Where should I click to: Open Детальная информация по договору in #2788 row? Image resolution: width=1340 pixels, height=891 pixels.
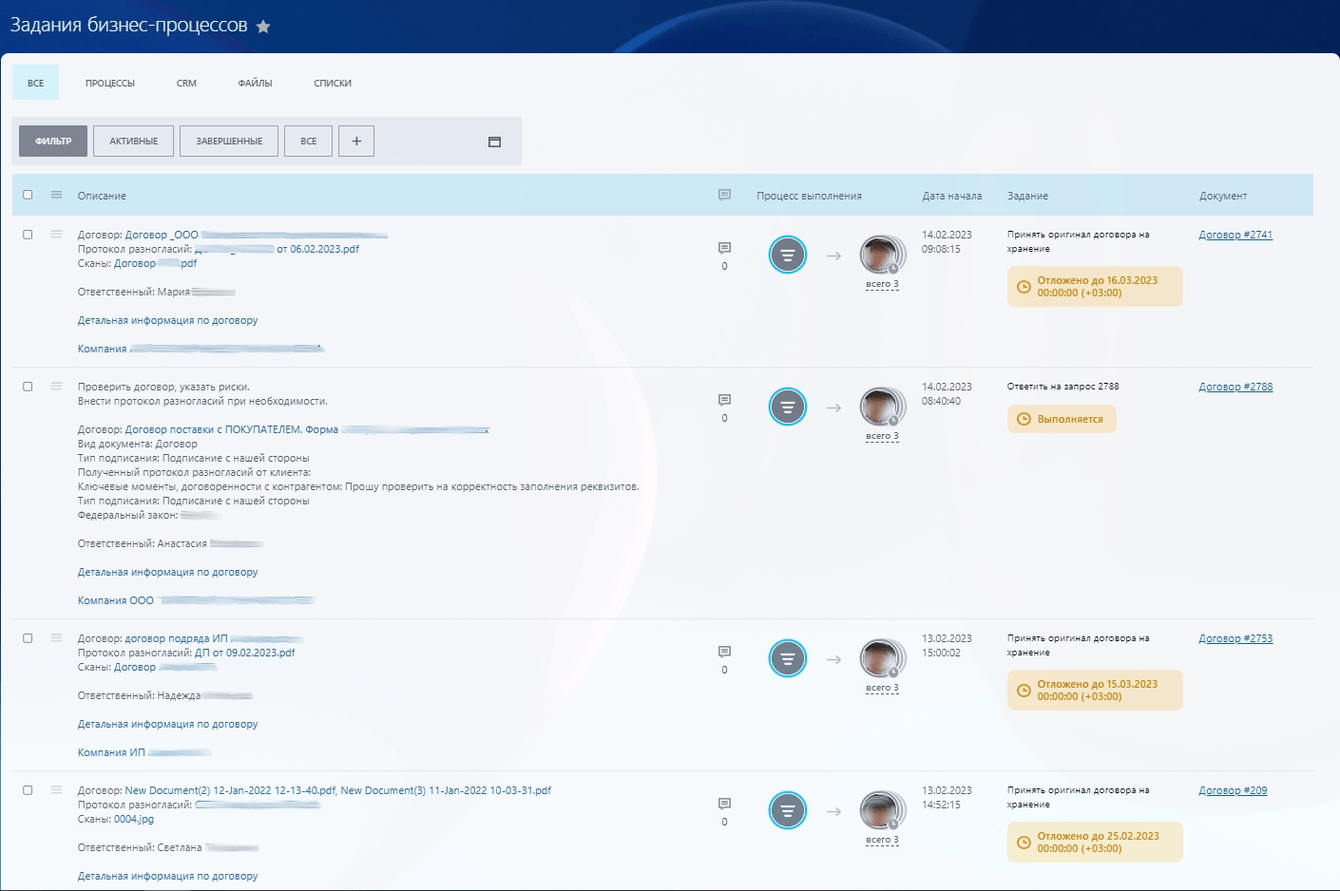pyautogui.click(x=168, y=572)
